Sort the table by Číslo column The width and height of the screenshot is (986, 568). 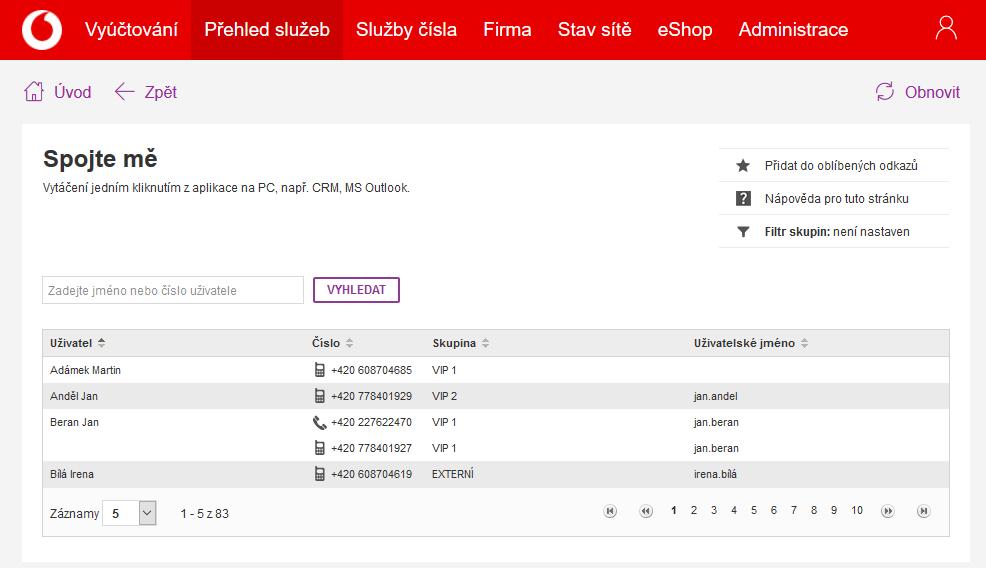point(349,343)
